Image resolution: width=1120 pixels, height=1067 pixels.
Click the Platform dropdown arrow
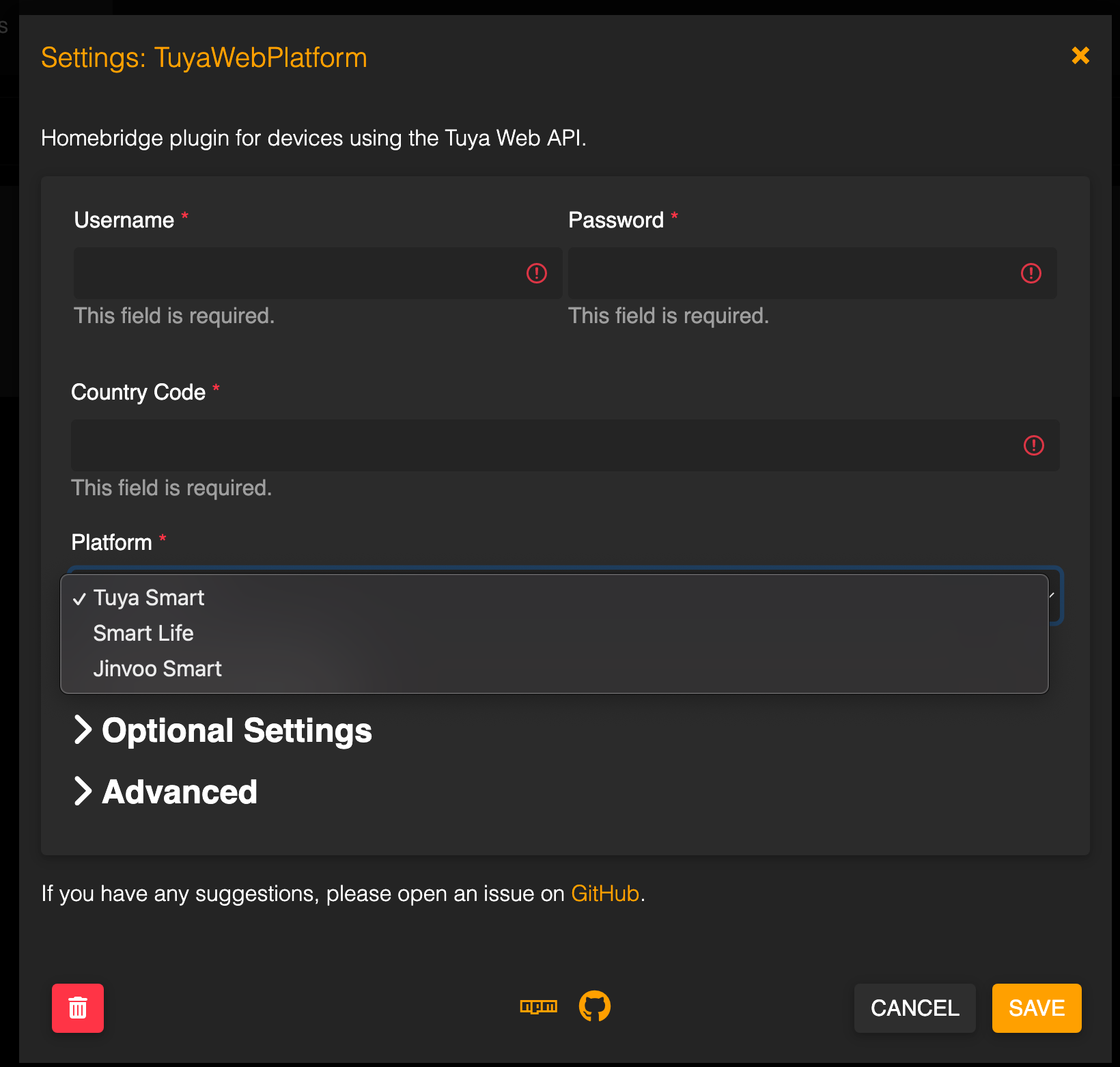click(x=1052, y=595)
